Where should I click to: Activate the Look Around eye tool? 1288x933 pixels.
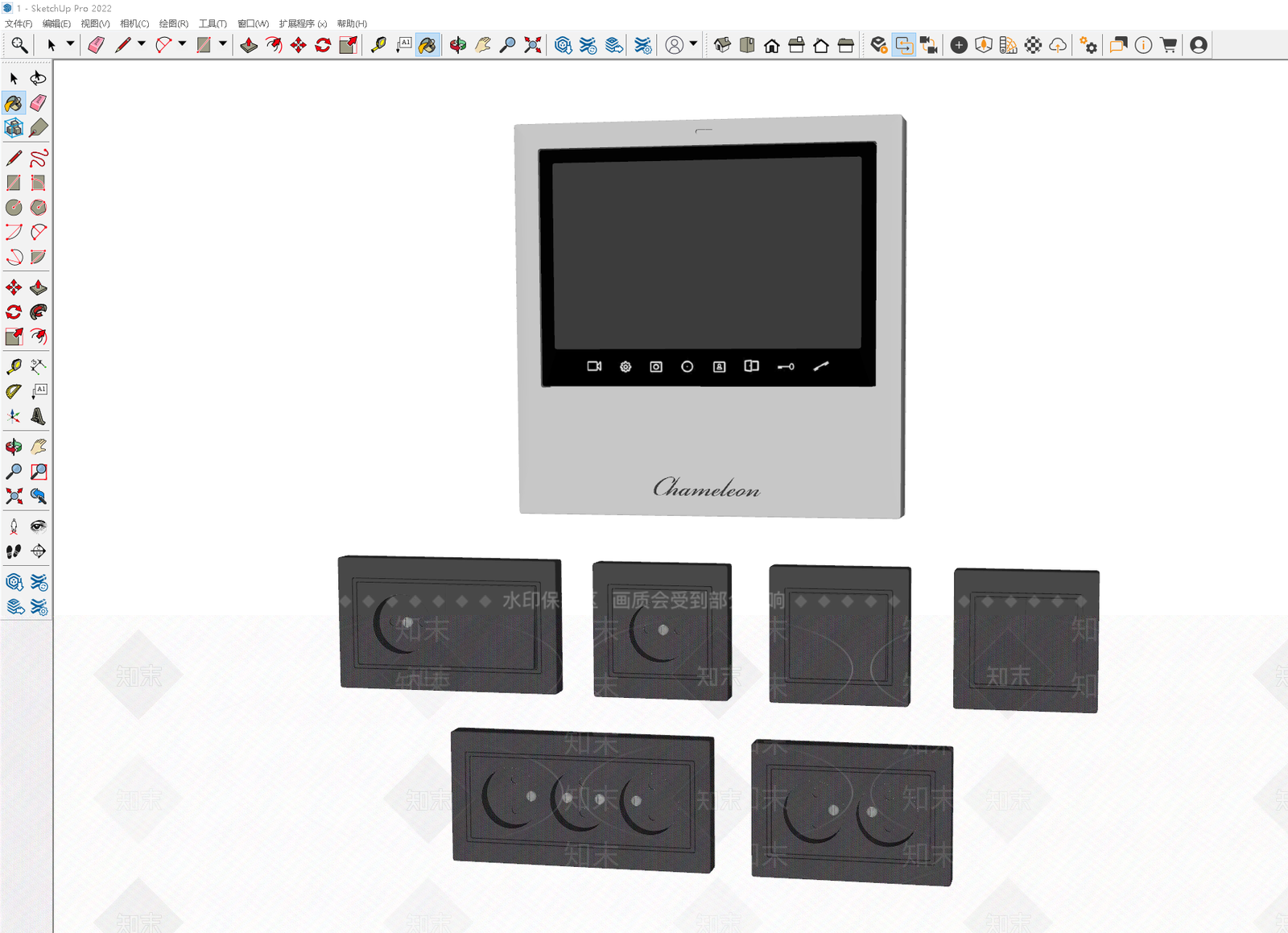coord(38,526)
